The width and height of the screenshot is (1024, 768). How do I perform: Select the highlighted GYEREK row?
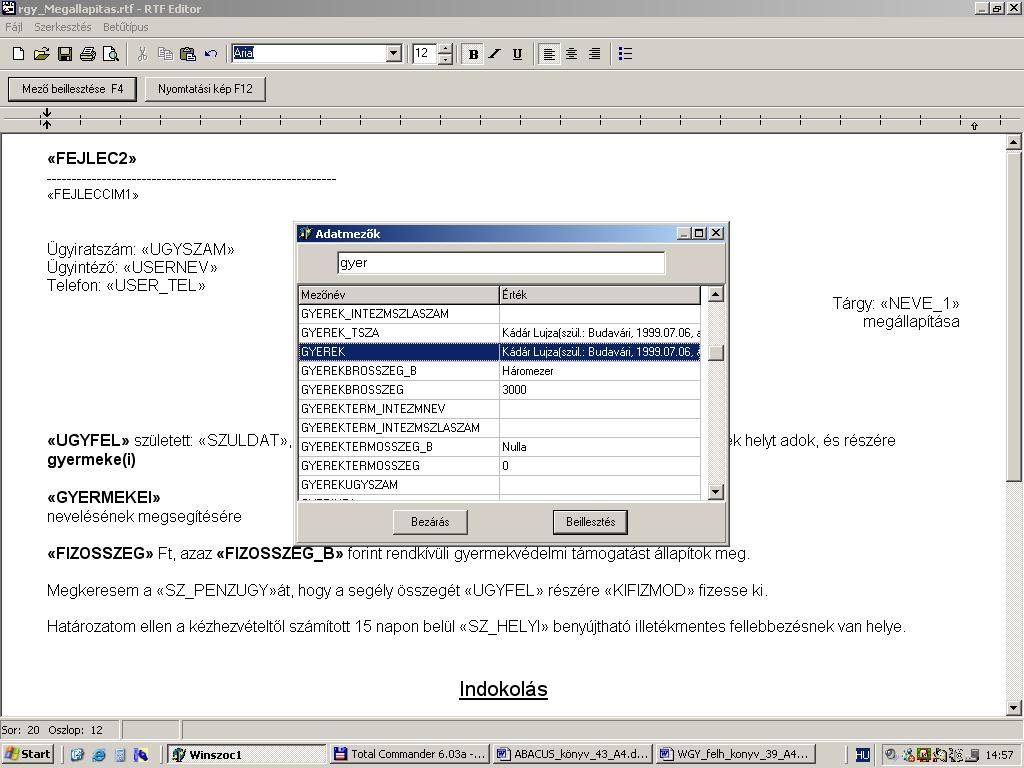point(500,352)
